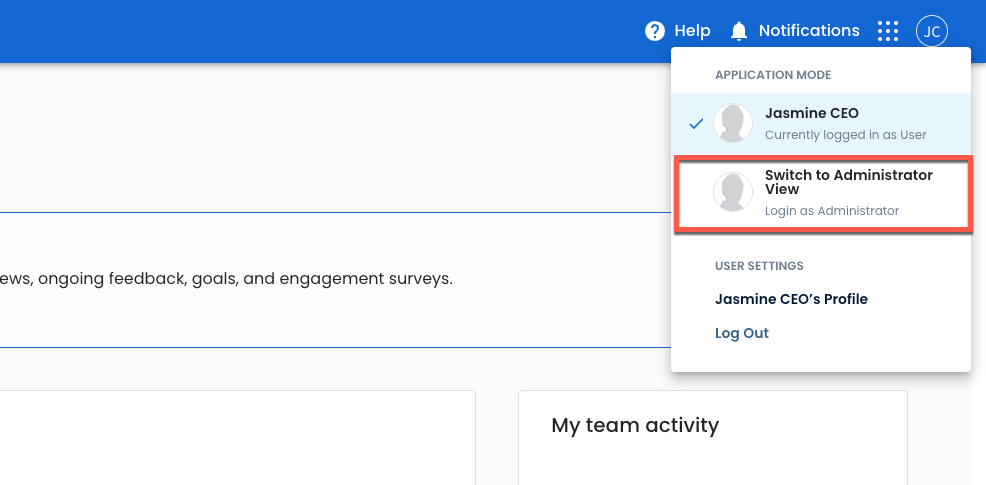
Task: Click the 'USER SETTINGS' section label
Action: click(759, 265)
